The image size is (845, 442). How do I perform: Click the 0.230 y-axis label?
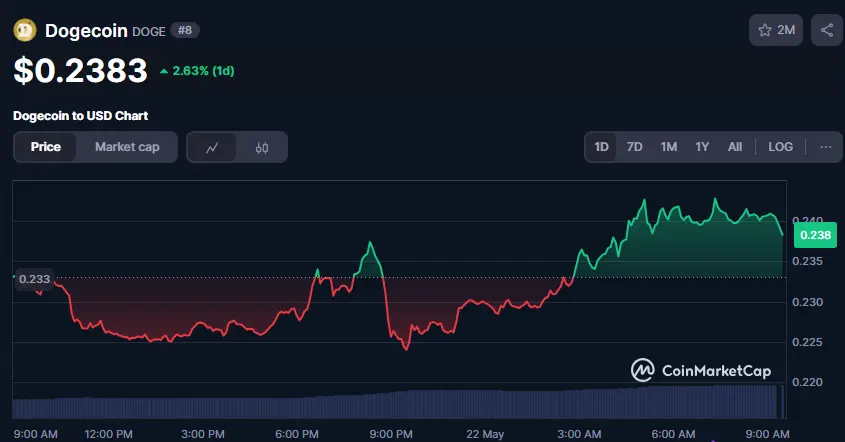coord(807,302)
